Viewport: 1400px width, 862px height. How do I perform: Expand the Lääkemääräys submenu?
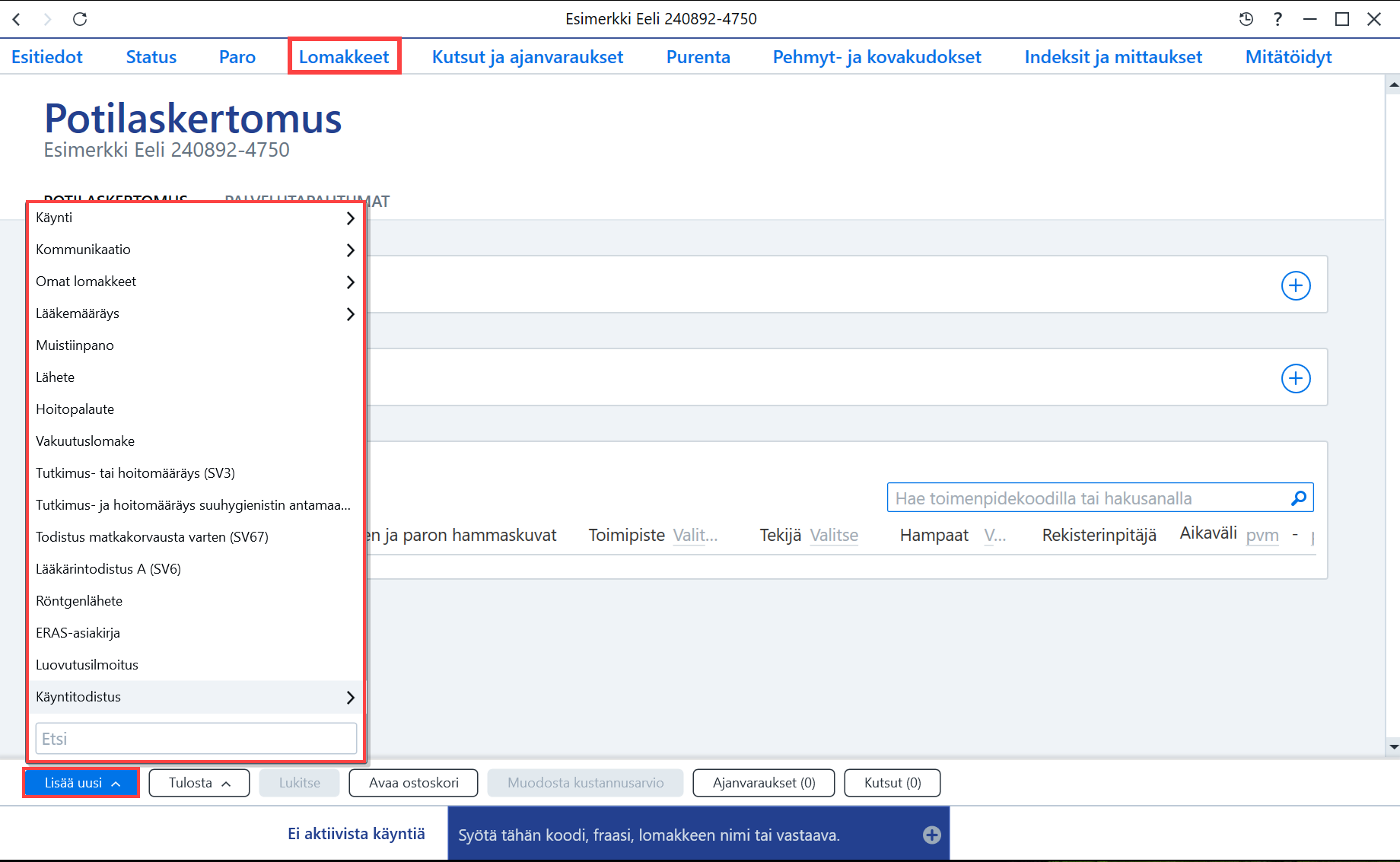pos(196,313)
